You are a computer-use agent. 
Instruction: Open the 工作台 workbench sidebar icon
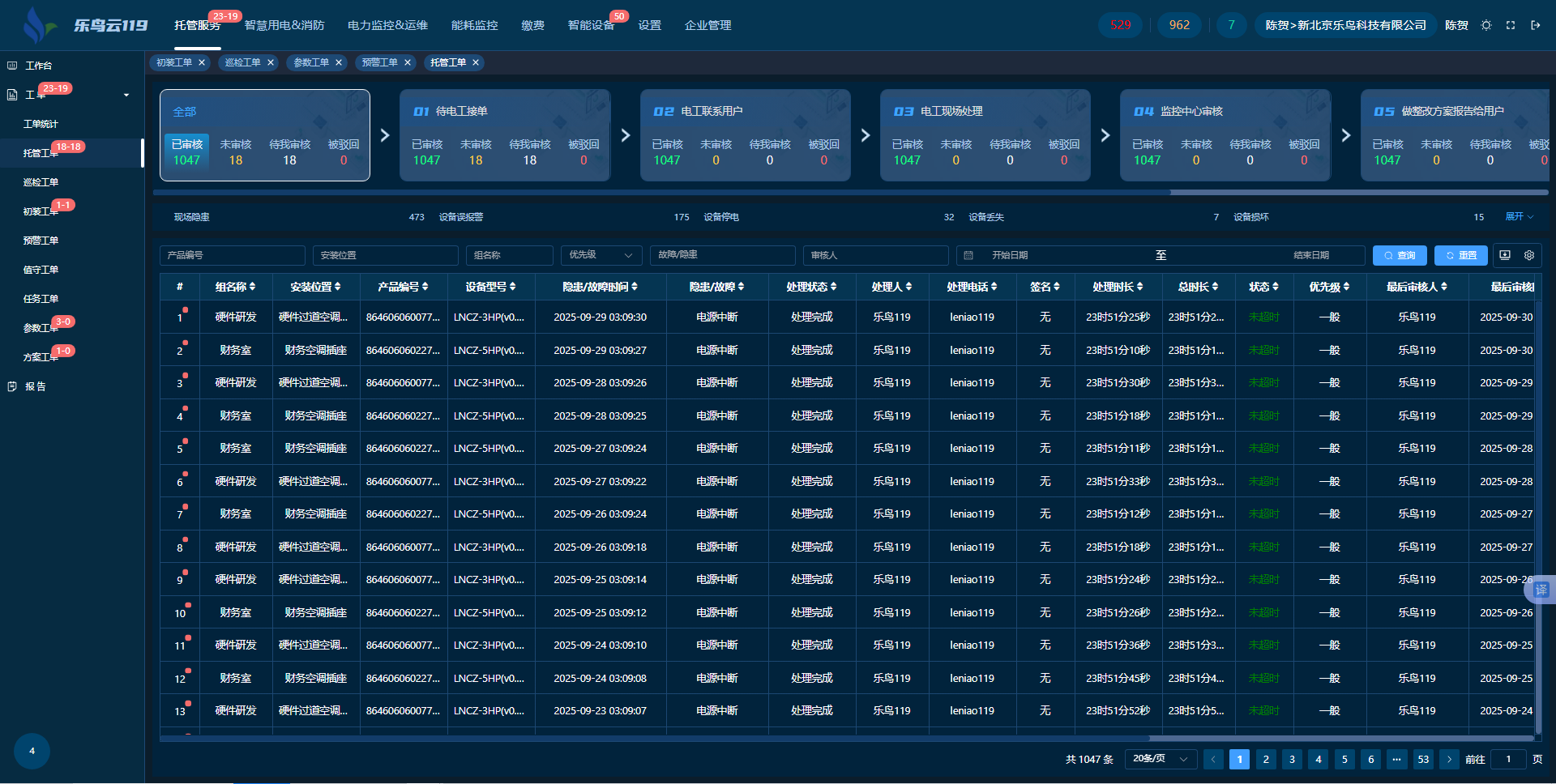point(12,66)
